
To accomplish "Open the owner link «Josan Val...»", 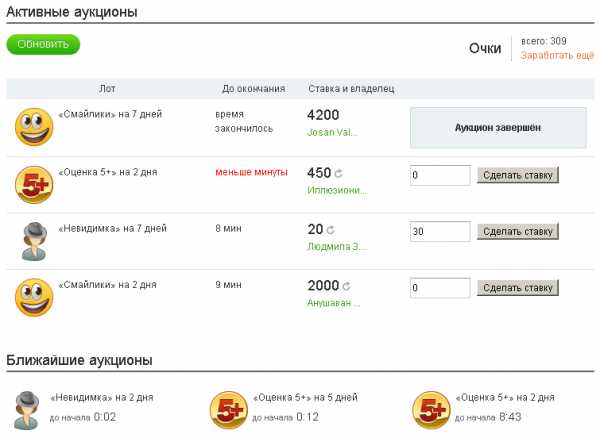I will (x=332, y=132).
